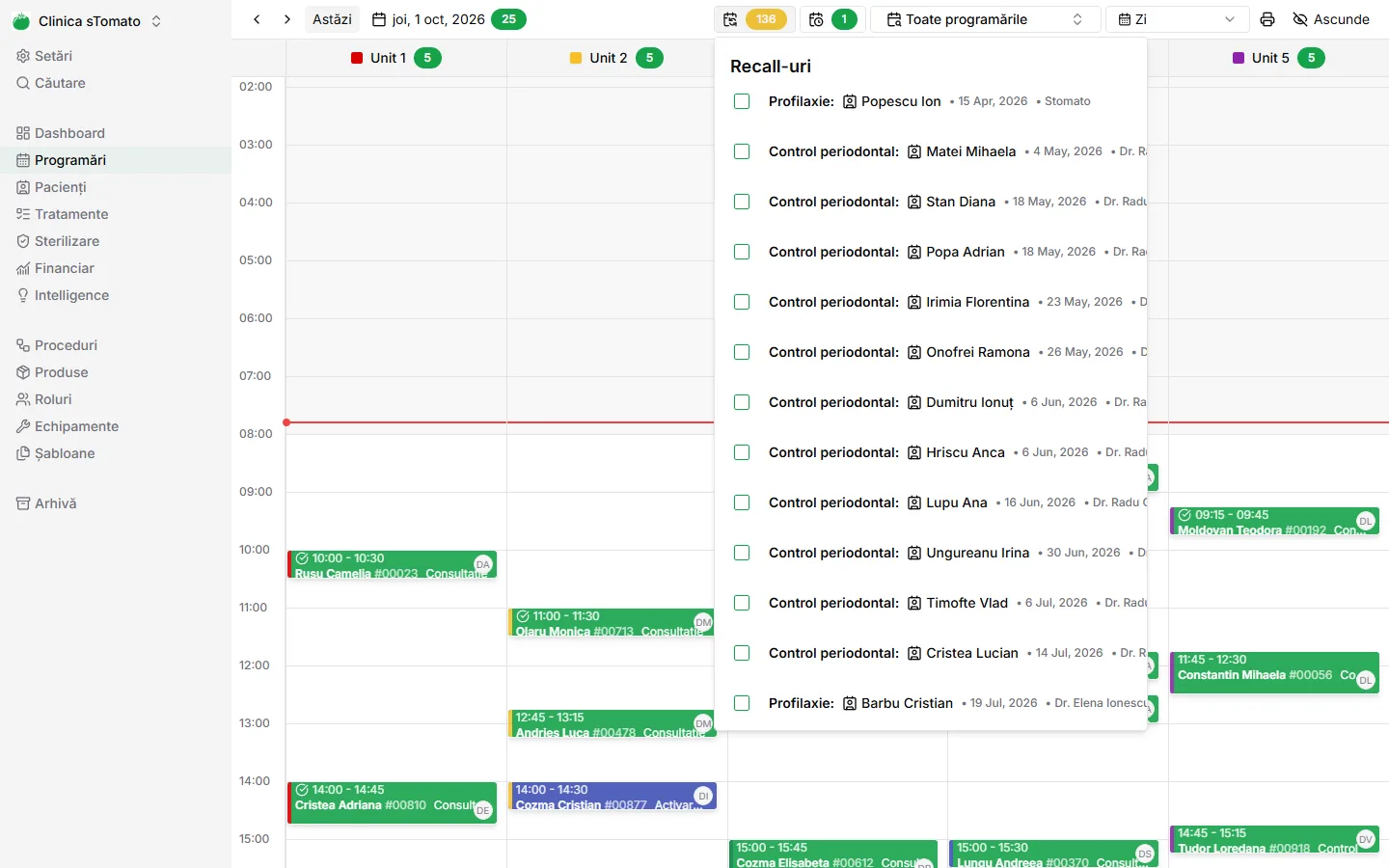
Task: Open the Zi view dropdown
Action: [x=1177, y=19]
